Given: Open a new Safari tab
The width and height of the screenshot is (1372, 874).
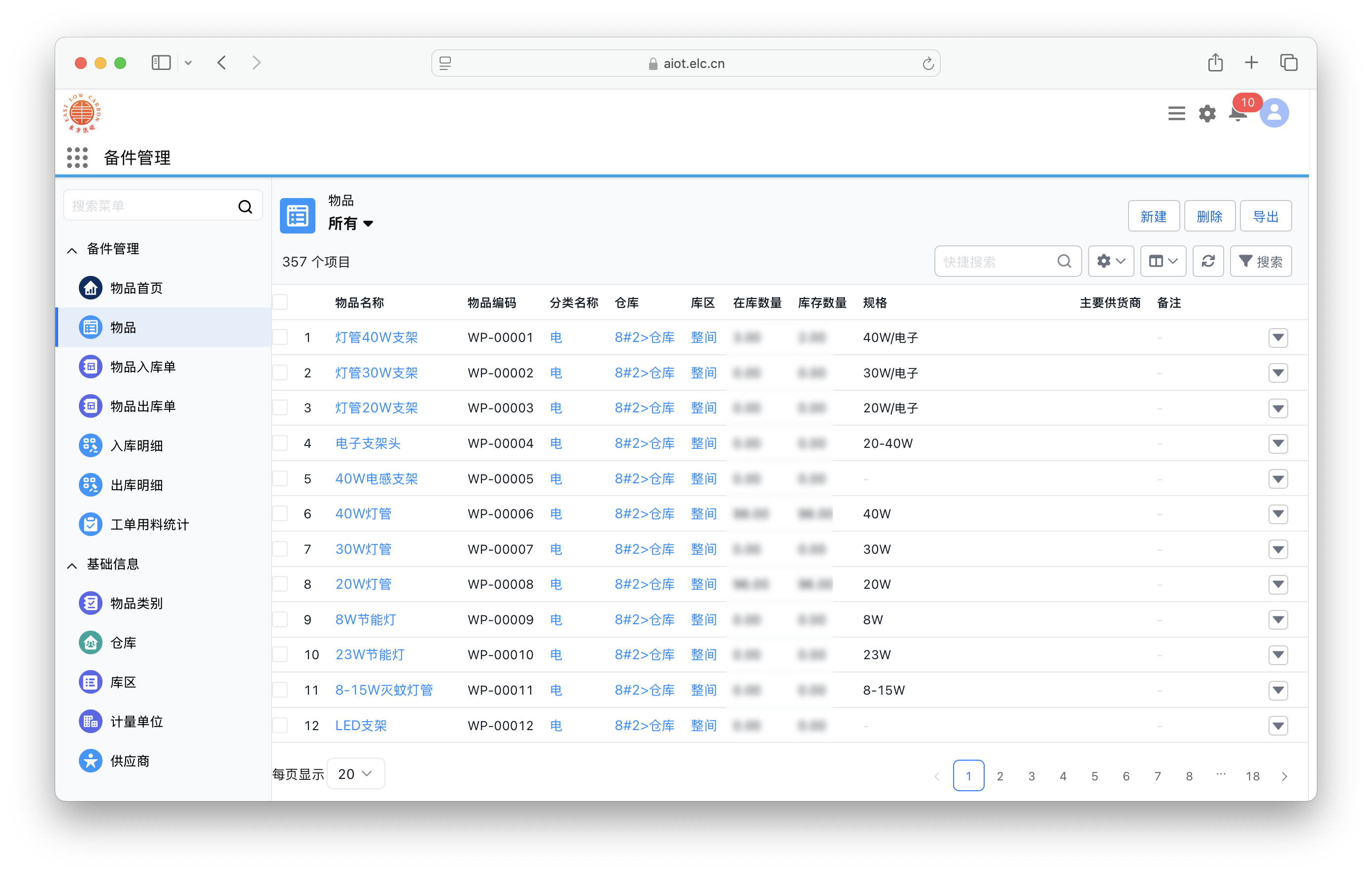Looking at the screenshot, I should tap(1251, 62).
